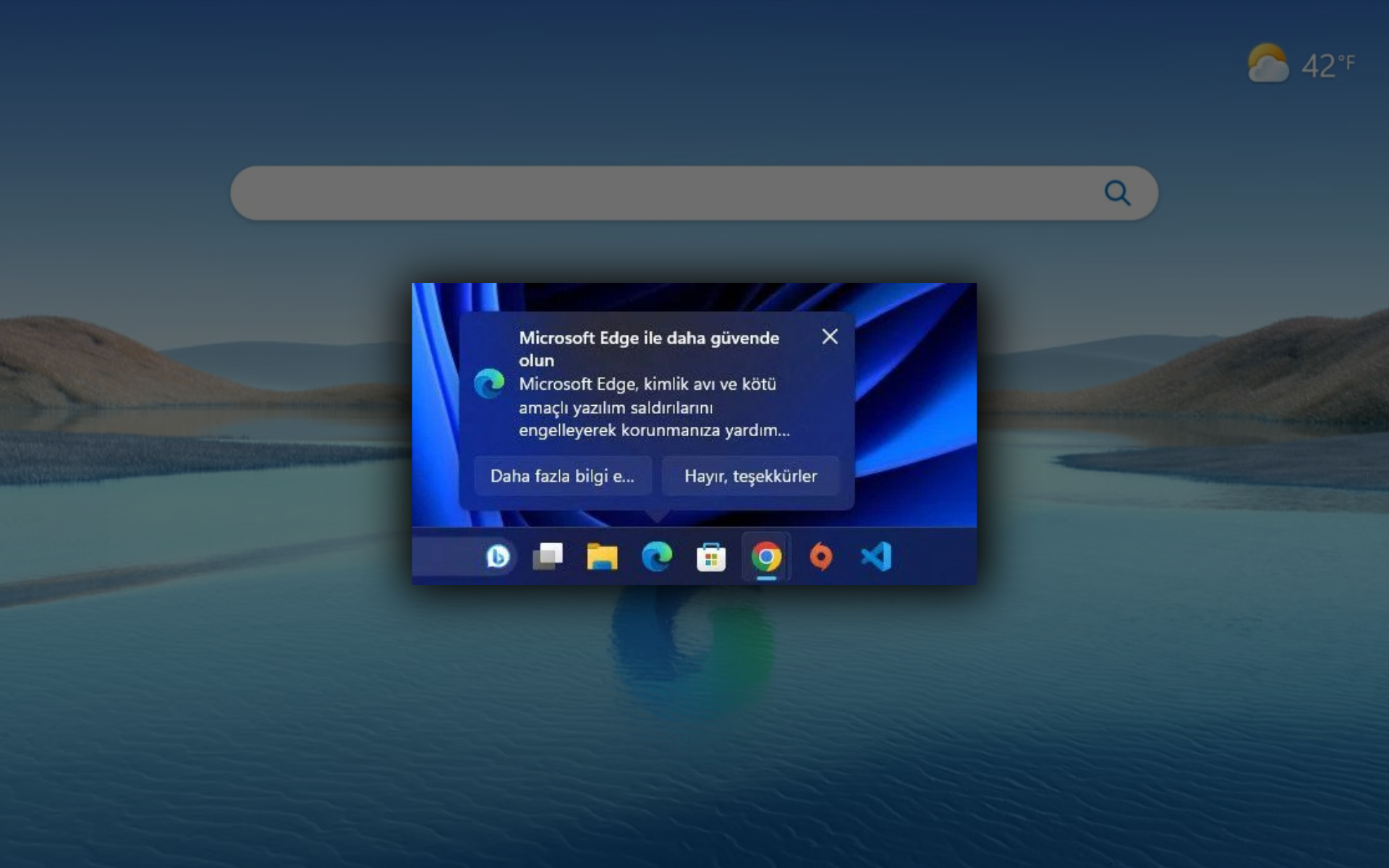Open Bing Chat from the taskbar
1389x868 pixels.
pyautogui.click(x=498, y=557)
